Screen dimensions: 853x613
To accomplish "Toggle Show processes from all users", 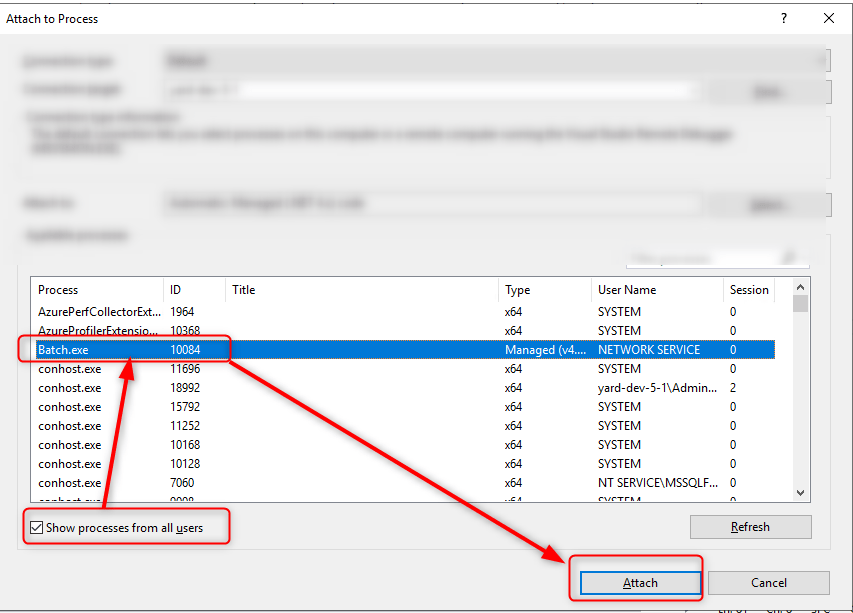I will (x=37, y=528).
